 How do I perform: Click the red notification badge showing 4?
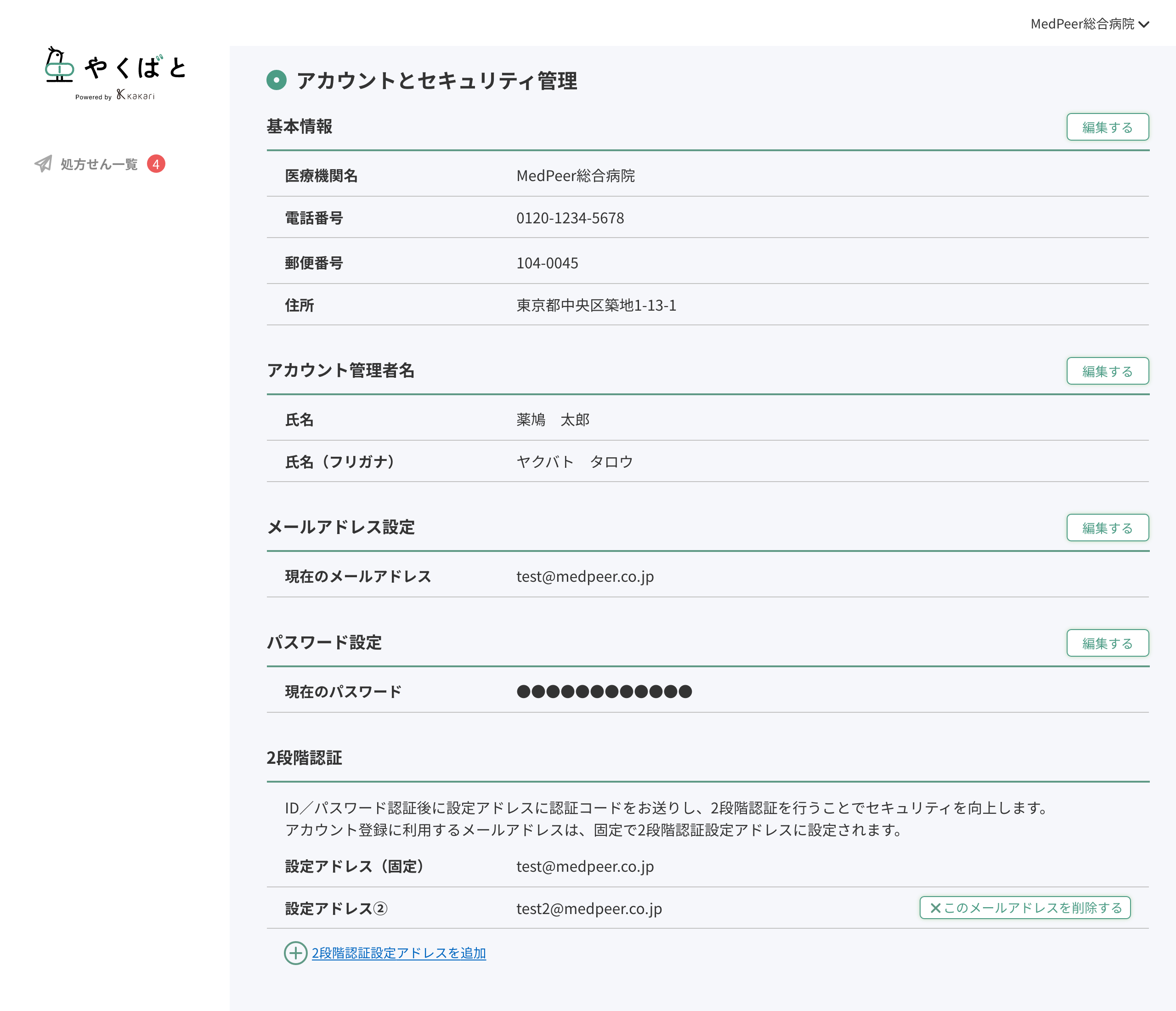156,164
